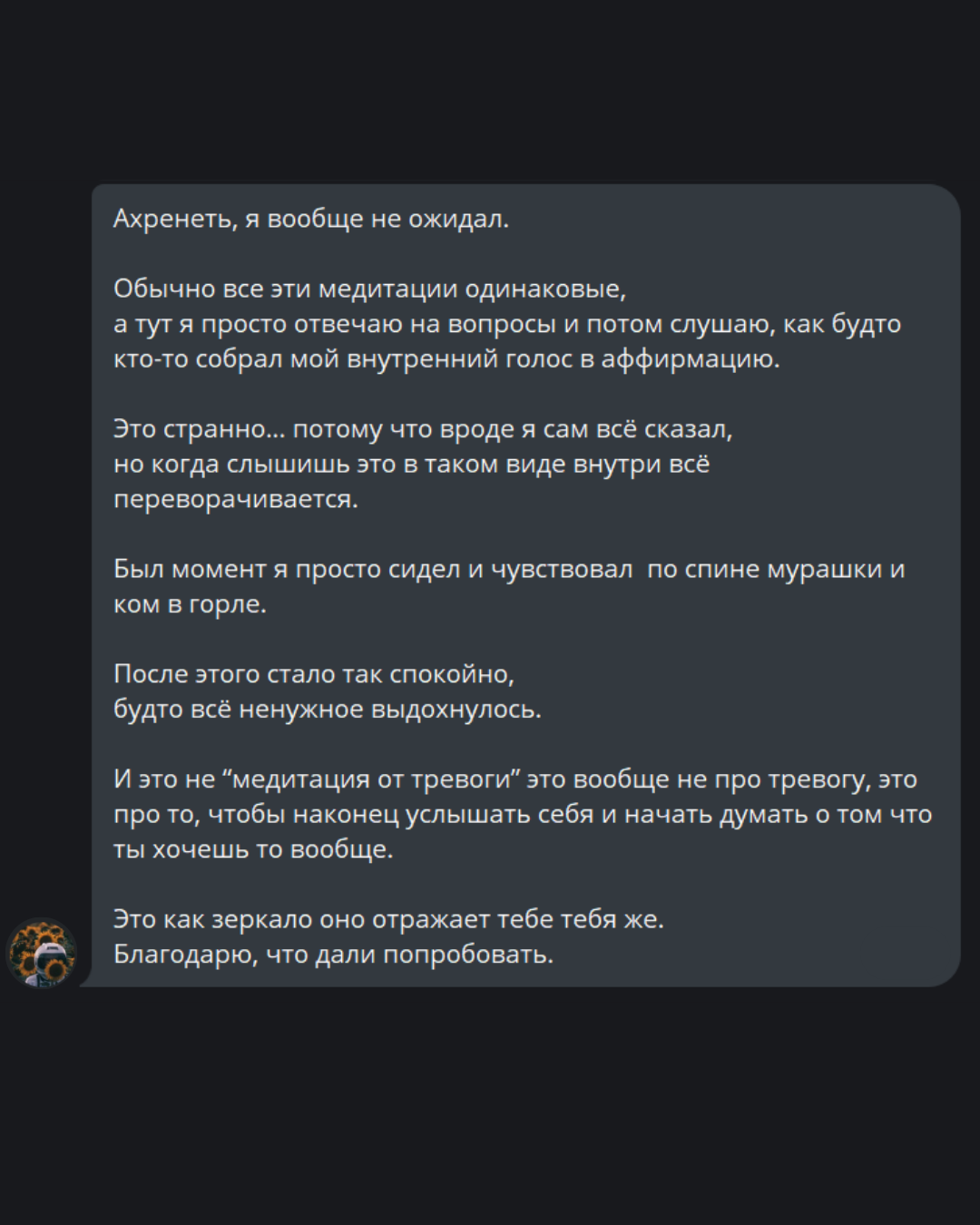Click the text "ты хочешь то вообще."
Screen dimensions: 980x1225
pyautogui.click(x=252, y=849)
